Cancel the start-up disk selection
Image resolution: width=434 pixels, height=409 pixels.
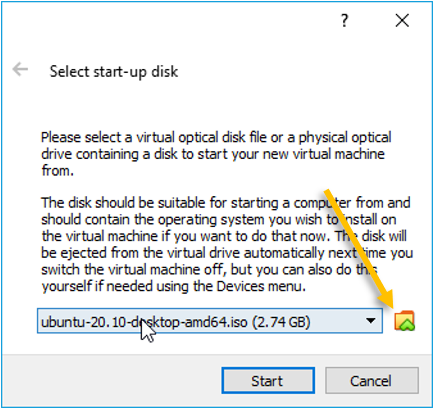point(372,381)
